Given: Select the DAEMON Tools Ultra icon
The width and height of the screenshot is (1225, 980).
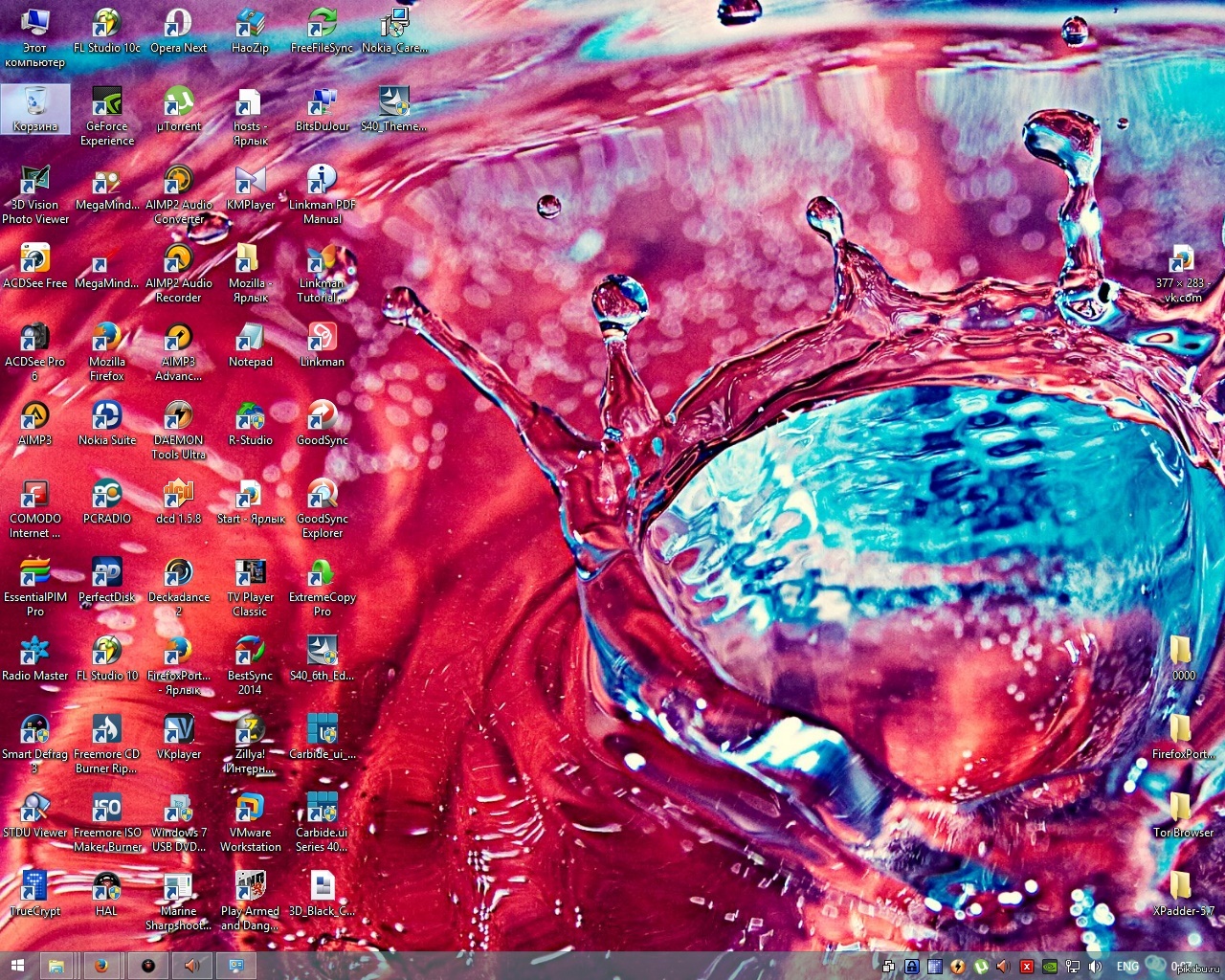Looking at the screenshot, I should 179,430.
